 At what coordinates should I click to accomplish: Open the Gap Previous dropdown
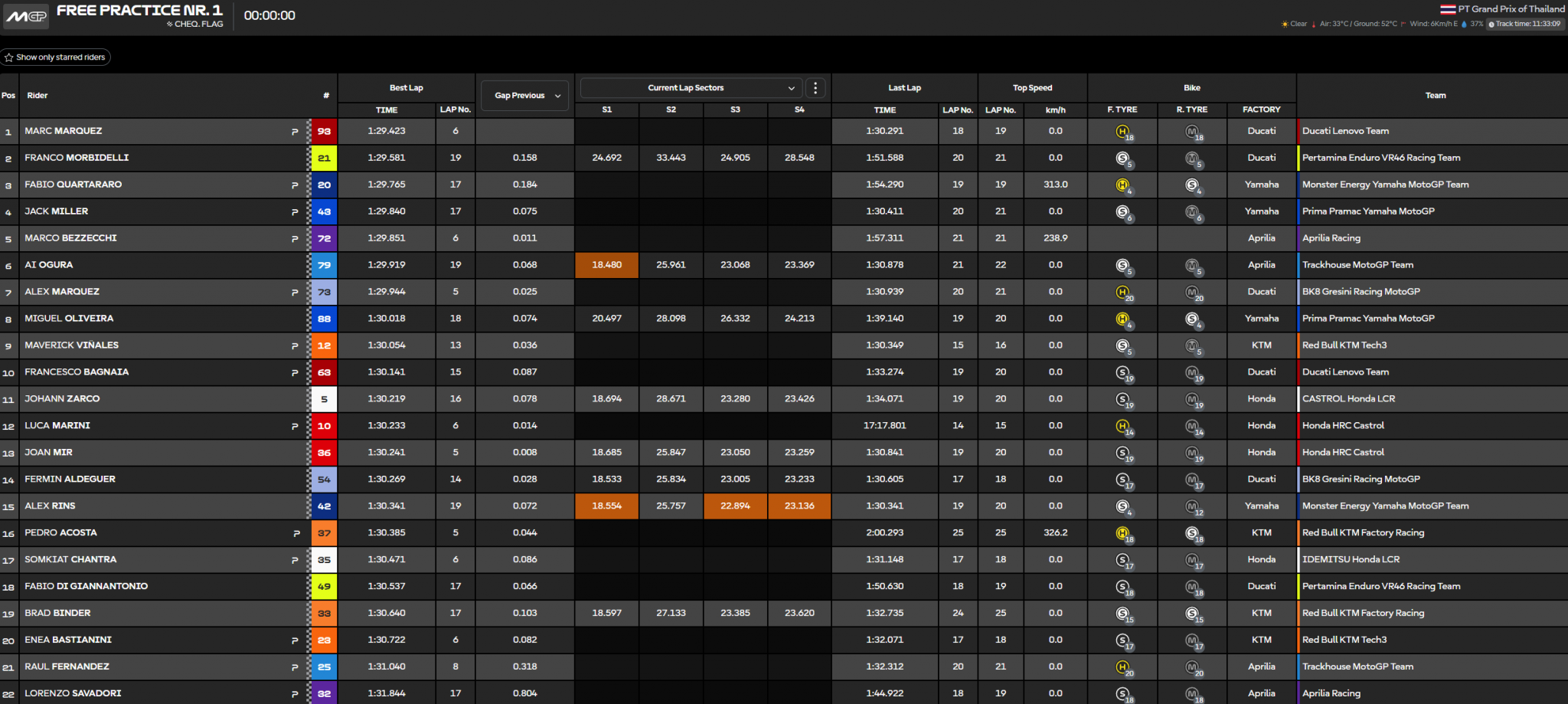[524, 95]
